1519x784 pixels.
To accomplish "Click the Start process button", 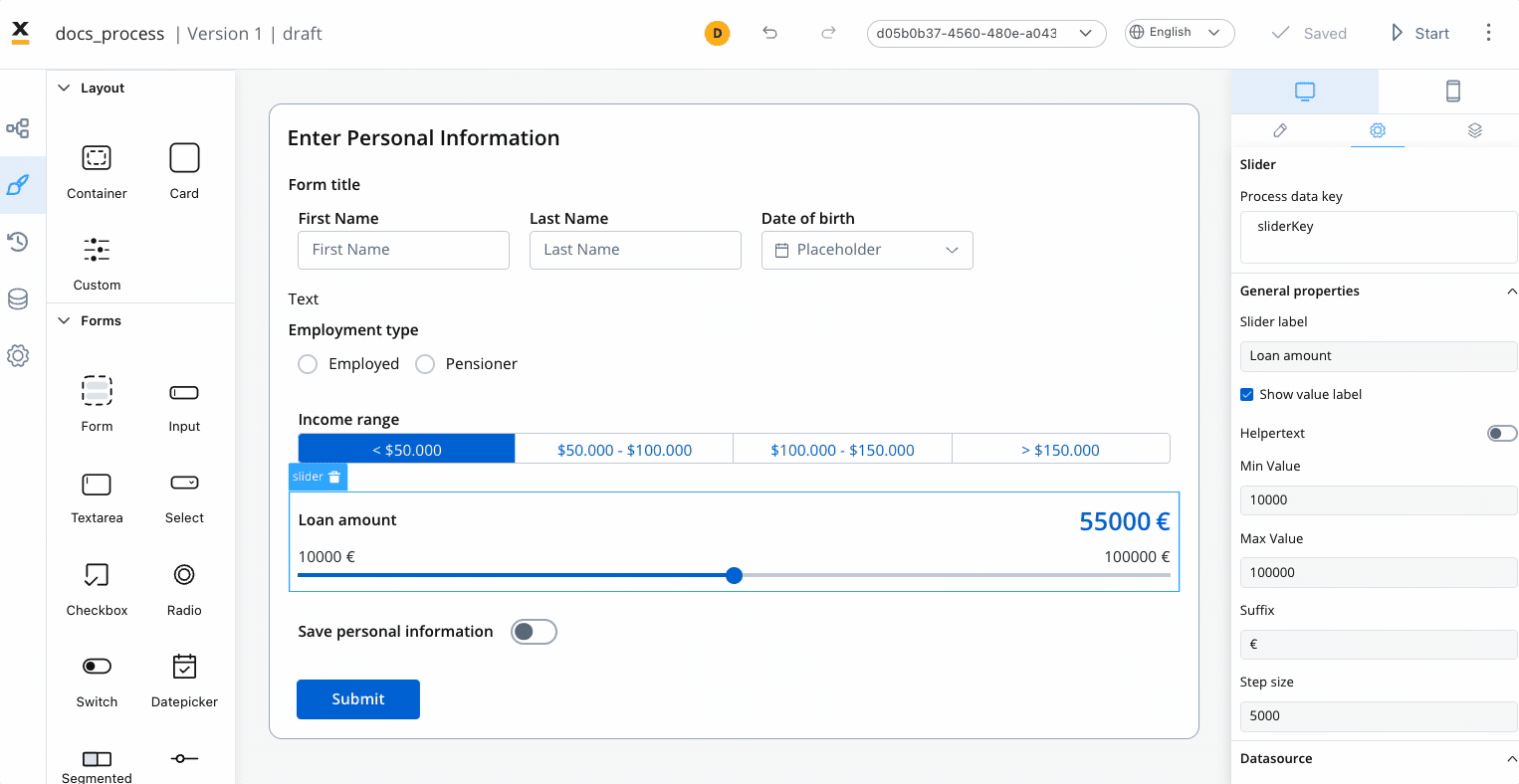I will (1419, 33).
